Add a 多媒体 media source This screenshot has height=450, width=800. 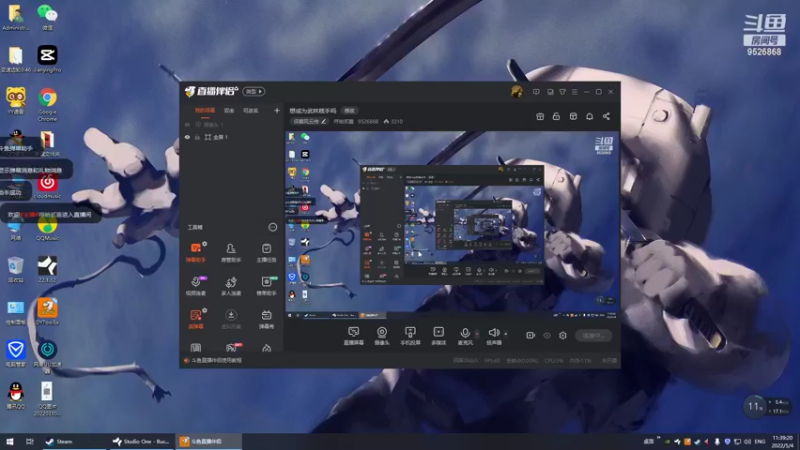point(439,336)
